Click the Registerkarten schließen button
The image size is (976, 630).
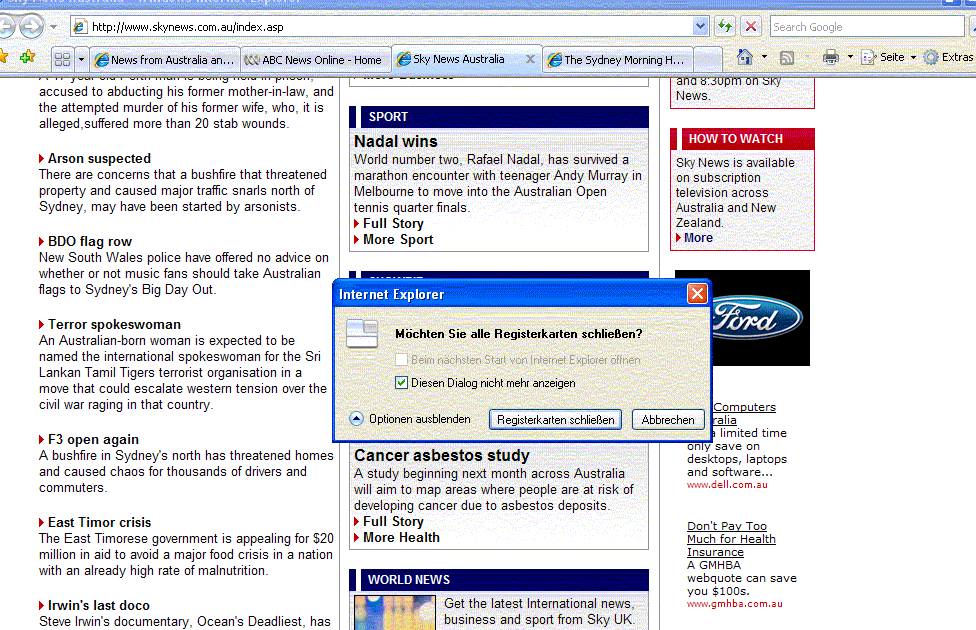555,420
